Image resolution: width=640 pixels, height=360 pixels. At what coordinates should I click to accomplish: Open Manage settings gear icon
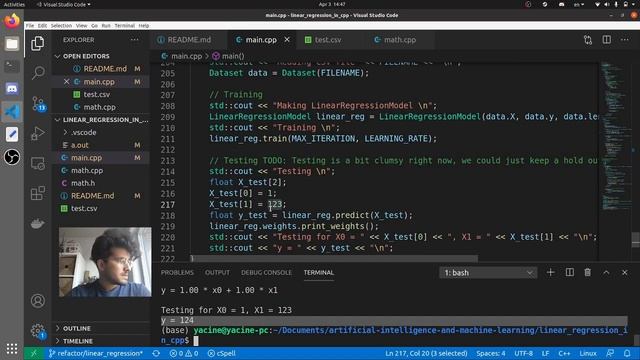[x=38, y=330]
